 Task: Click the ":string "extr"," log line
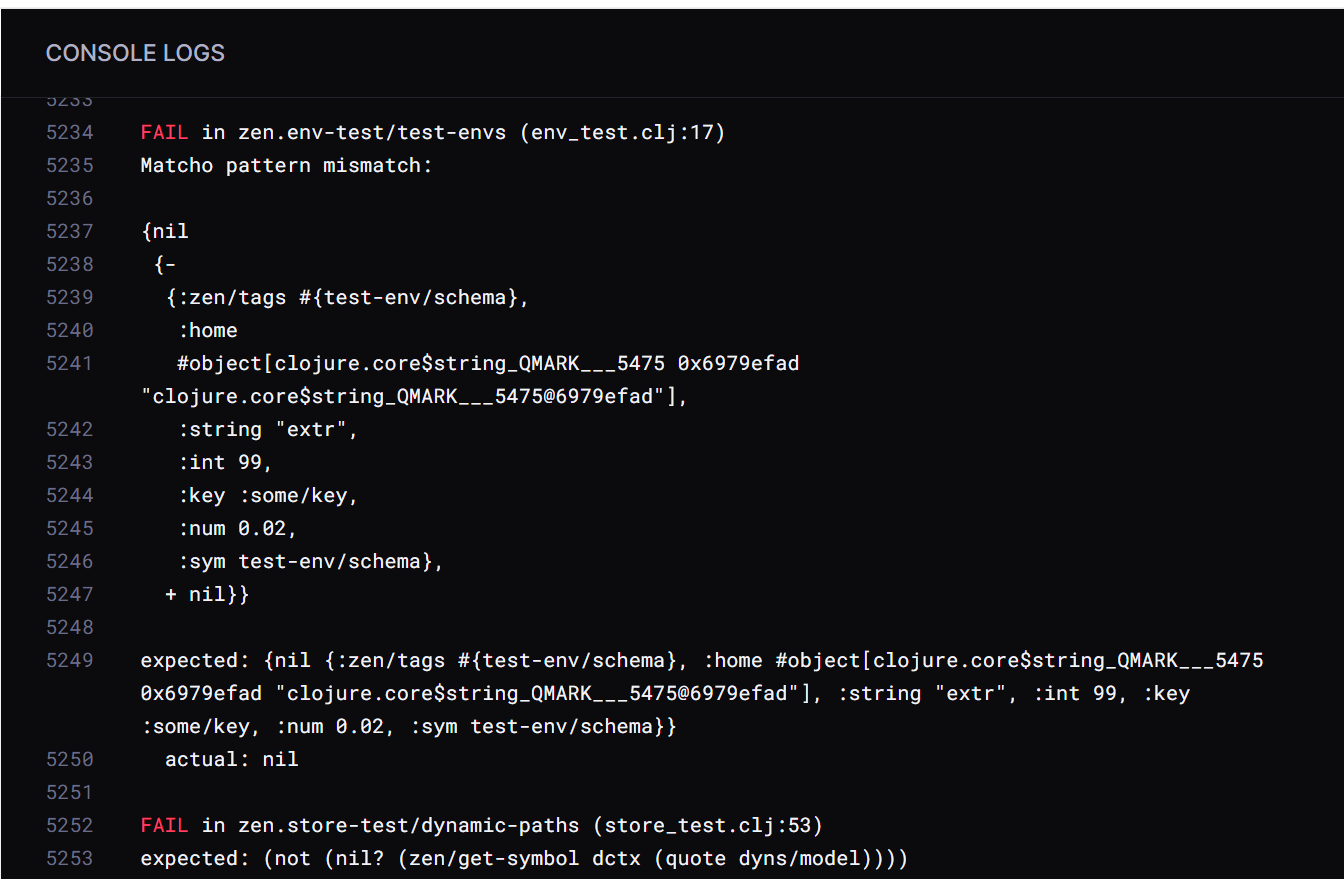pyautogui.click(x=267, y=429)
